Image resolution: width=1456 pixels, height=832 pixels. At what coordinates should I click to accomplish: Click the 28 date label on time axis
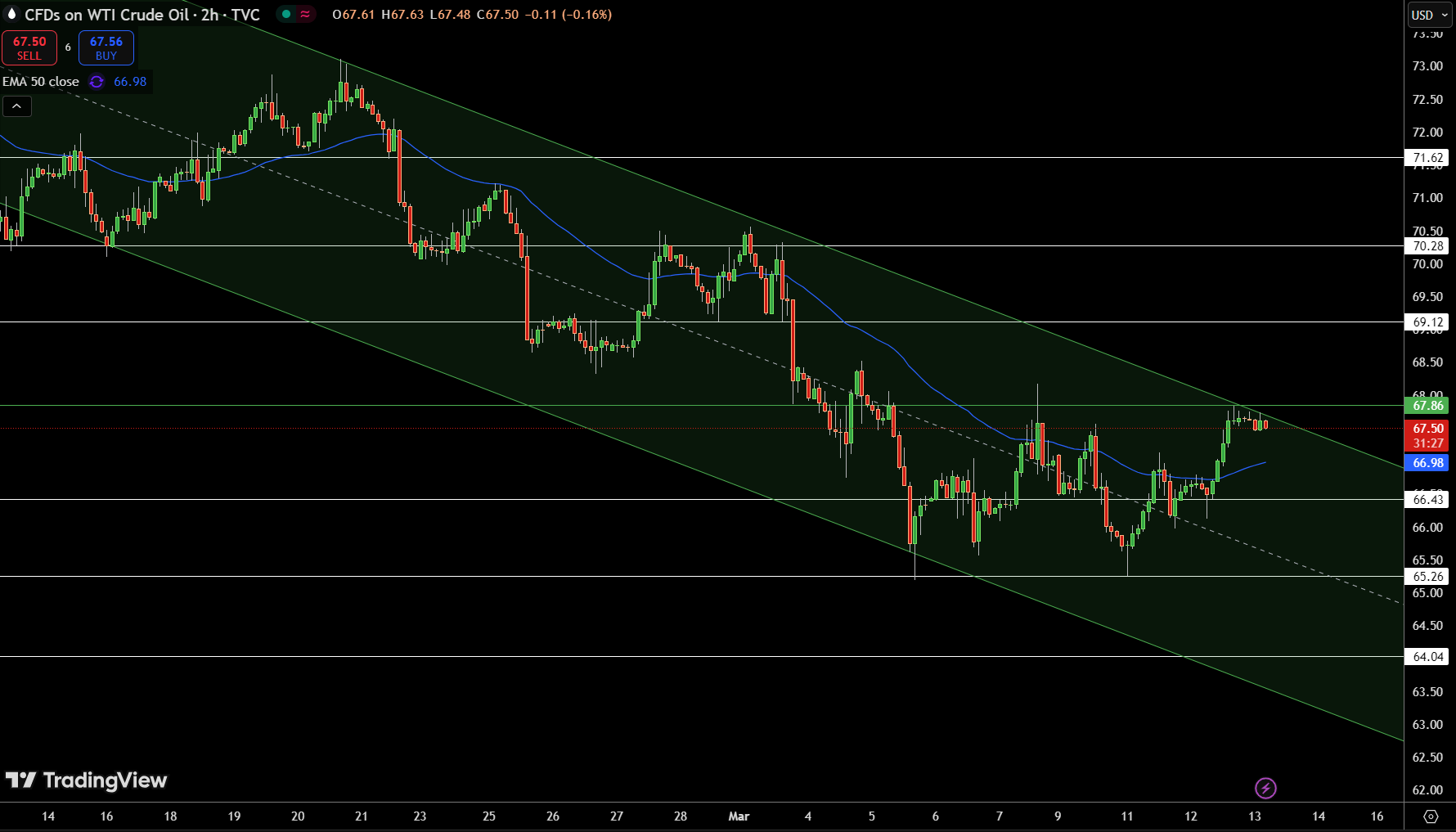point(681,816)
